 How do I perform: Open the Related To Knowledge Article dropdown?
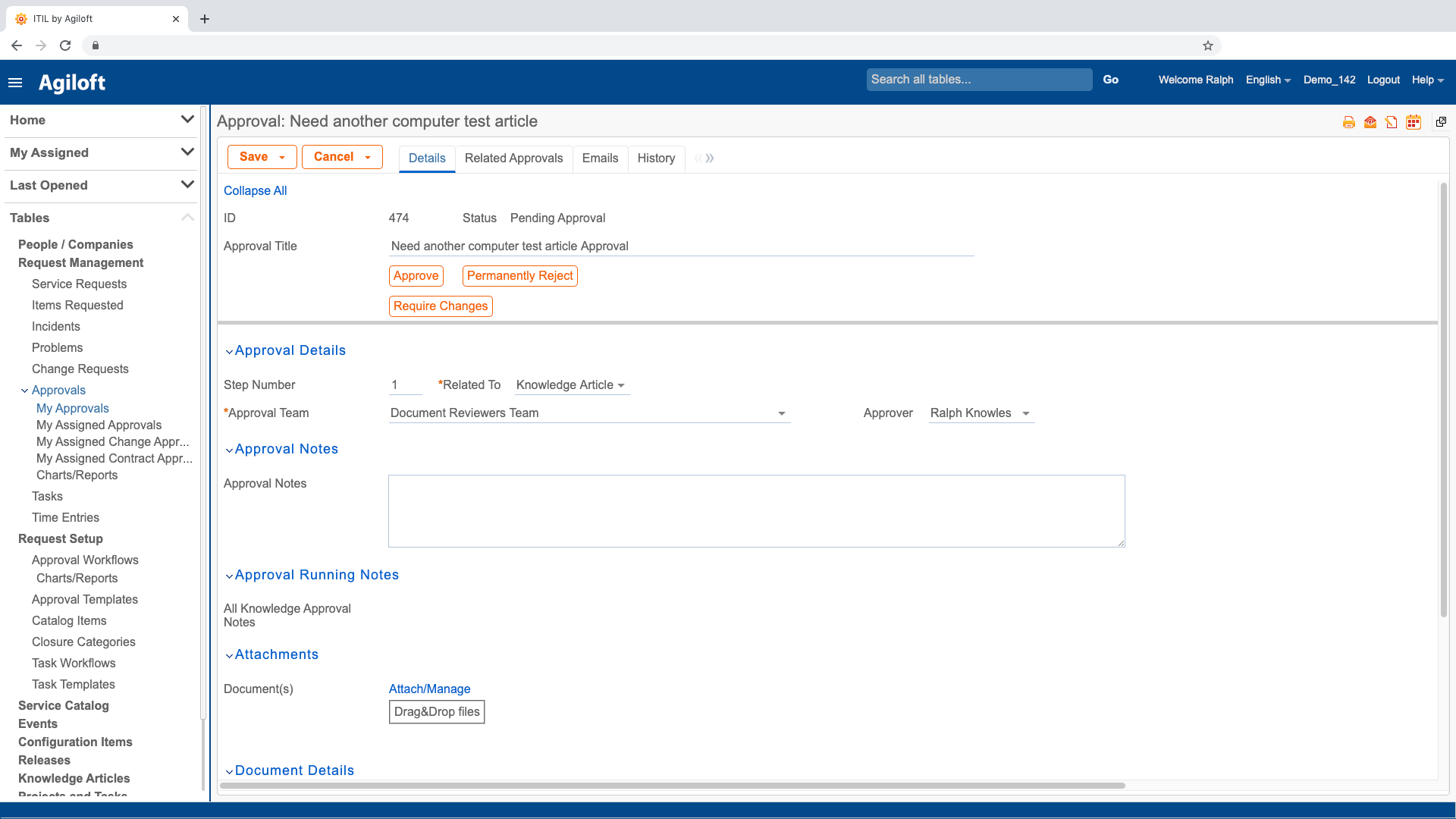tap(620, 385)
